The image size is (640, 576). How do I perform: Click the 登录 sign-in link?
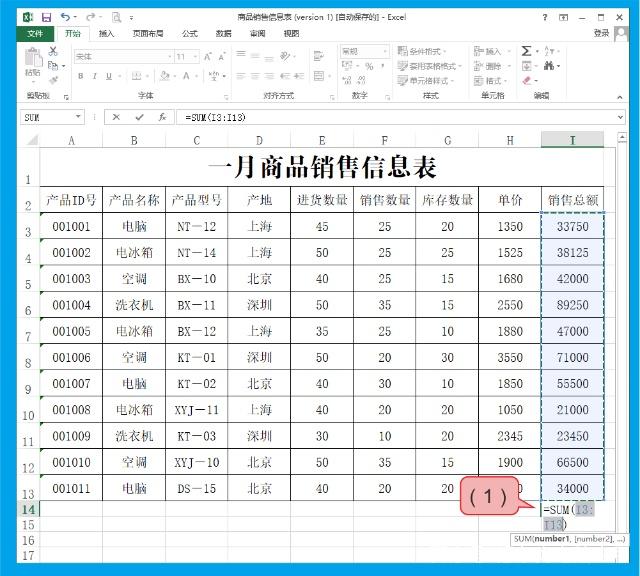602,33
